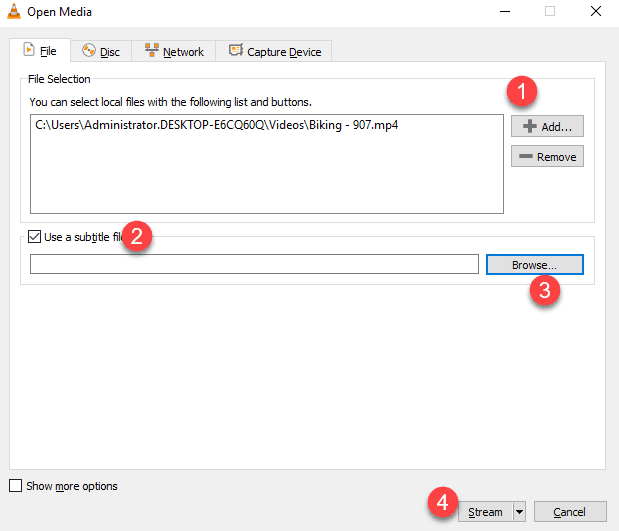Cancel the Open Media dialog
The height and width of the screenshot is (531, 619).
(569, 512)
